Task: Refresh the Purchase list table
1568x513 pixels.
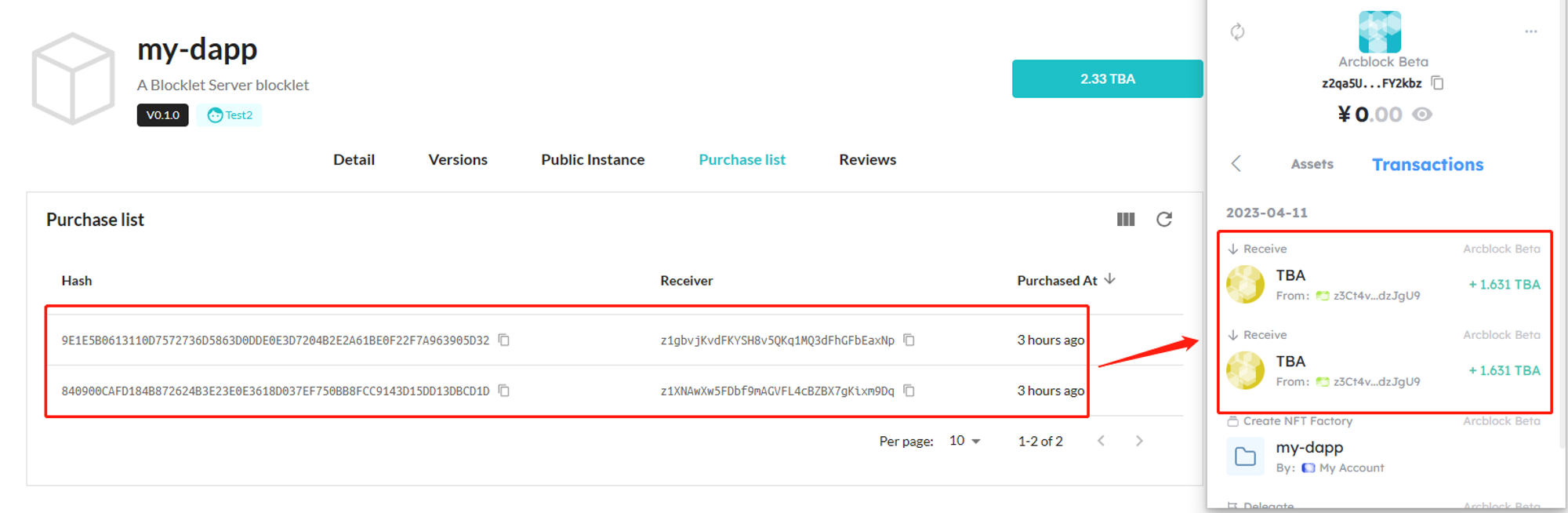Action: tap(1164, 220)
